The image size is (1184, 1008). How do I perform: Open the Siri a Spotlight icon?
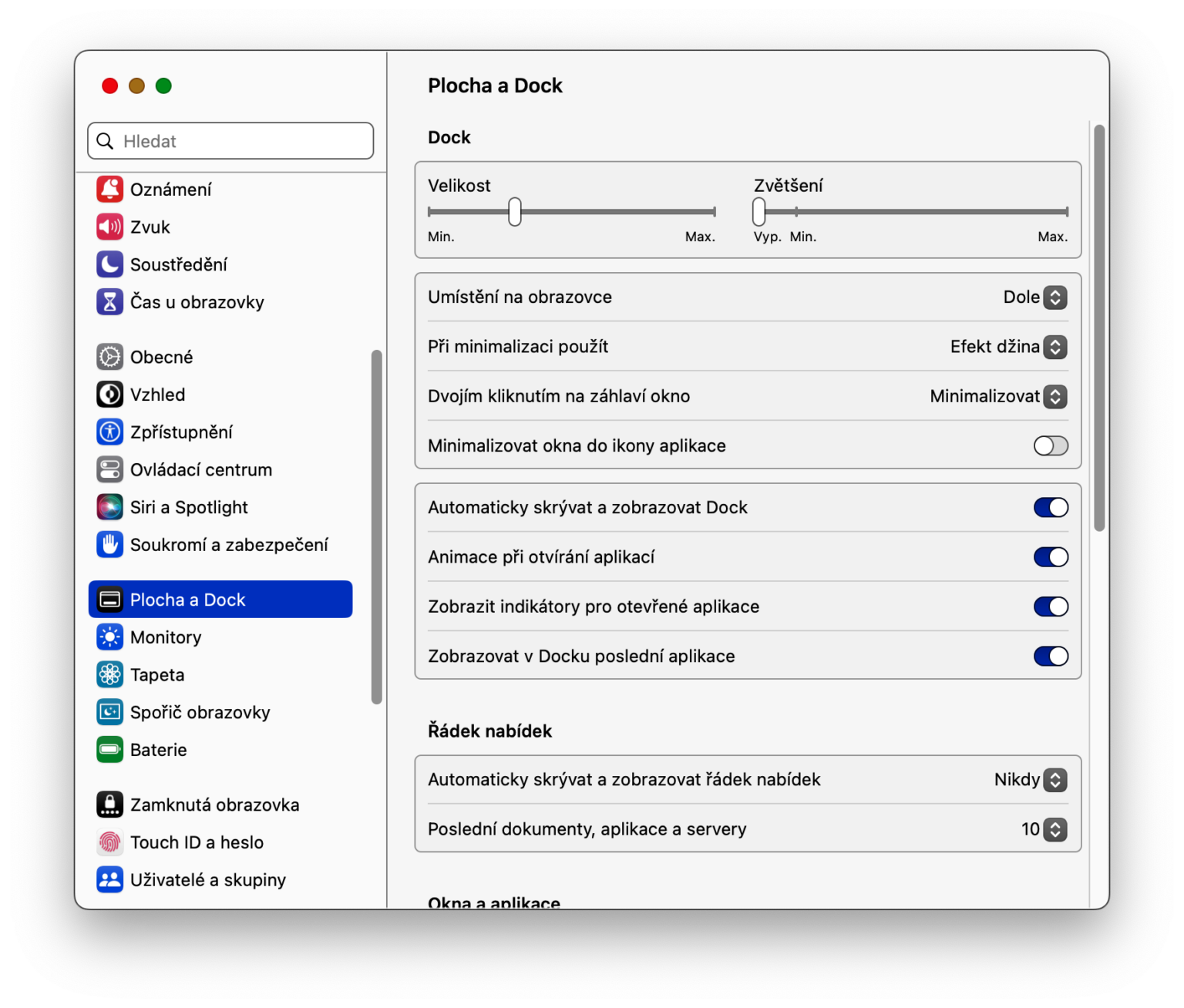[109, 507]
